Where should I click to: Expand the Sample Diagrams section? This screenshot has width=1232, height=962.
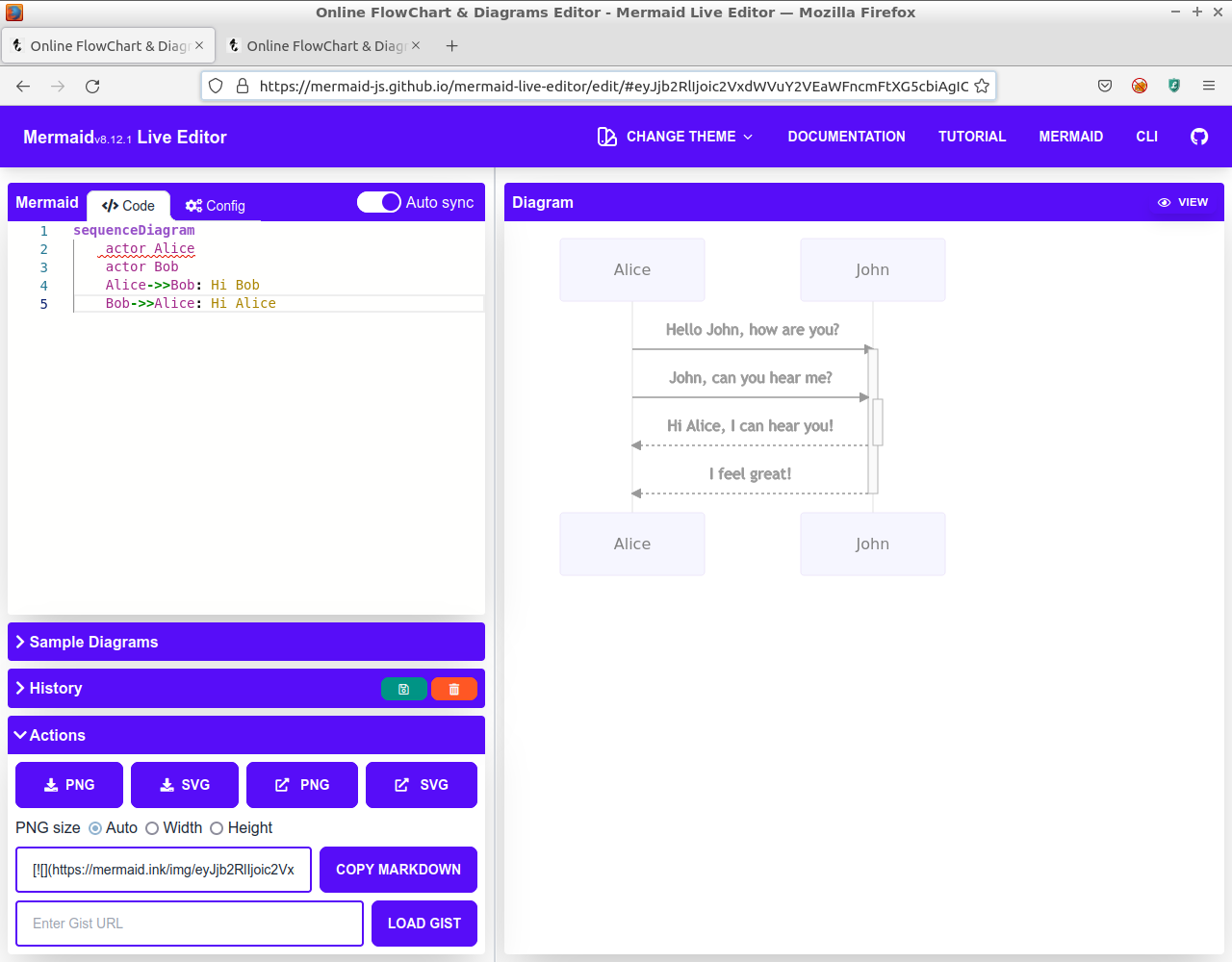point(246,642)
